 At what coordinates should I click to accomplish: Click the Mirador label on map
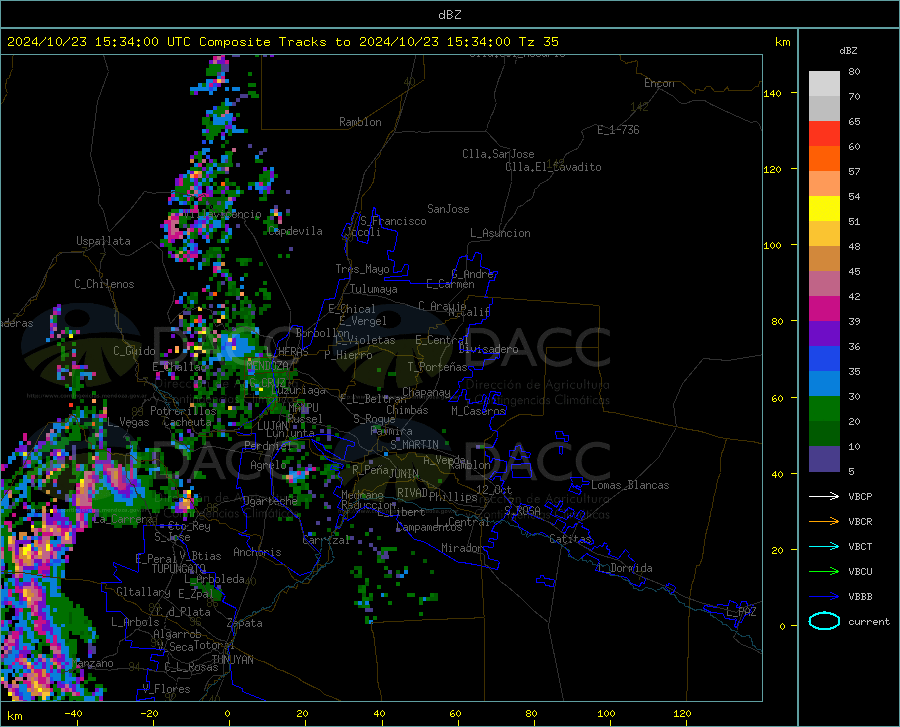tap(461, 548)
